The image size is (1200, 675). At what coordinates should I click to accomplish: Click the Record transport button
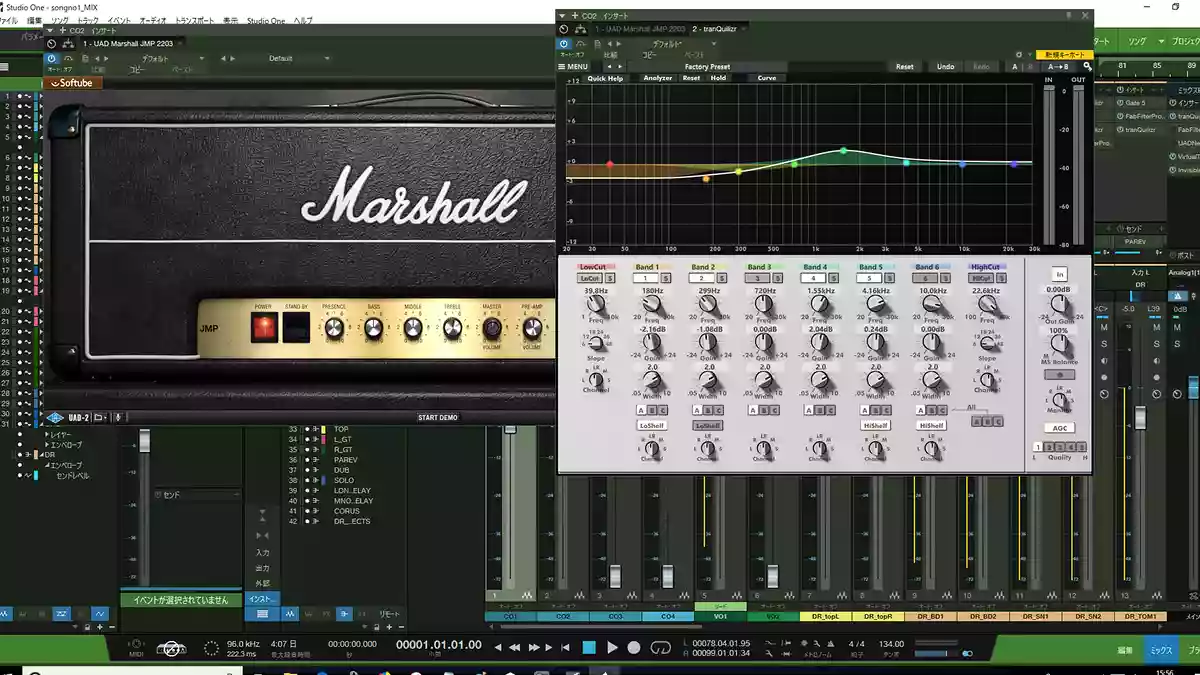(634, 647)
